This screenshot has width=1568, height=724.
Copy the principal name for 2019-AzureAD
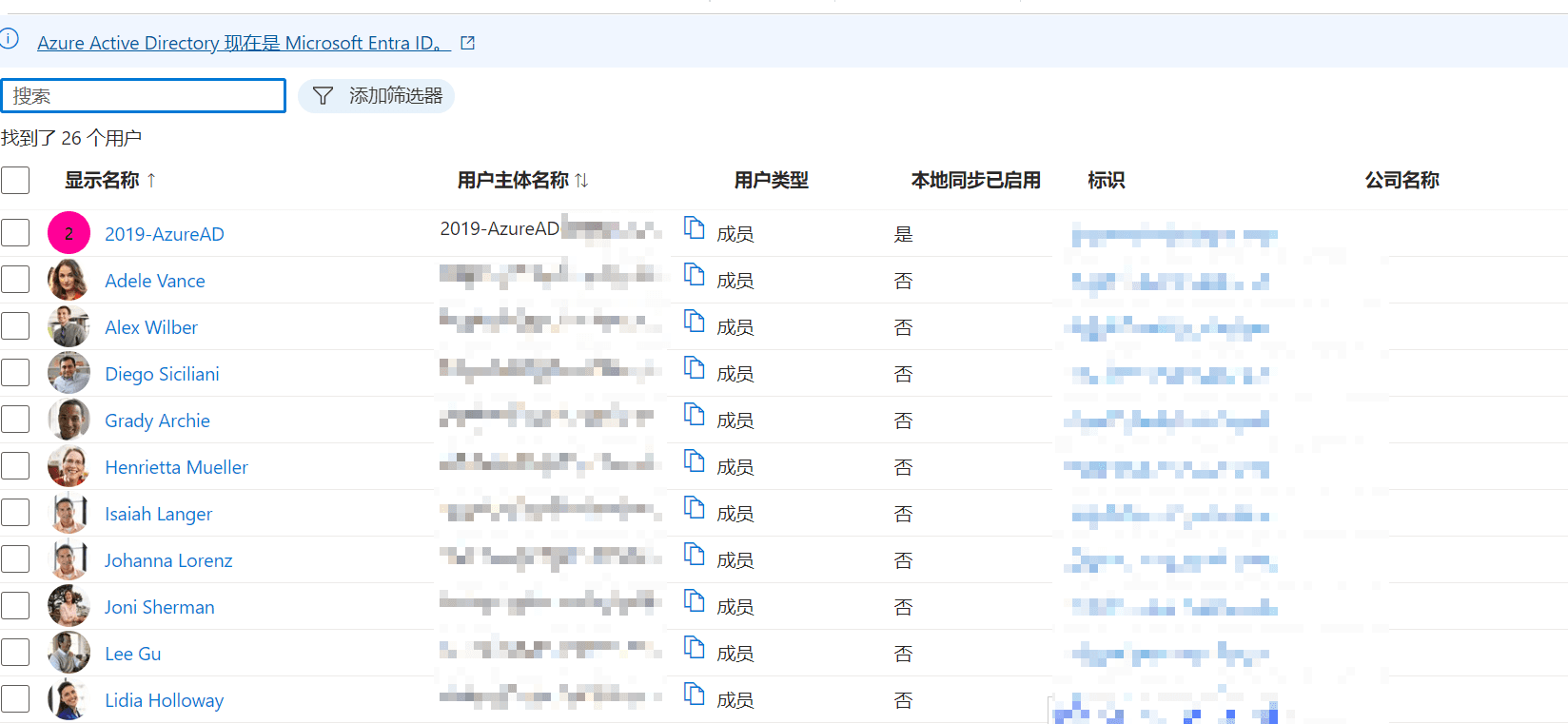click(x=695, y=229)
